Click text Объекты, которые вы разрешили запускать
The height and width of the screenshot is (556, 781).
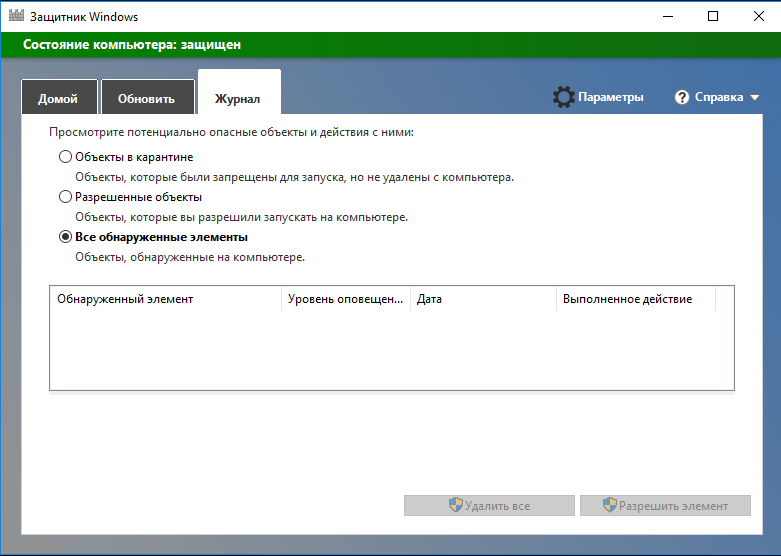[242, 217]
